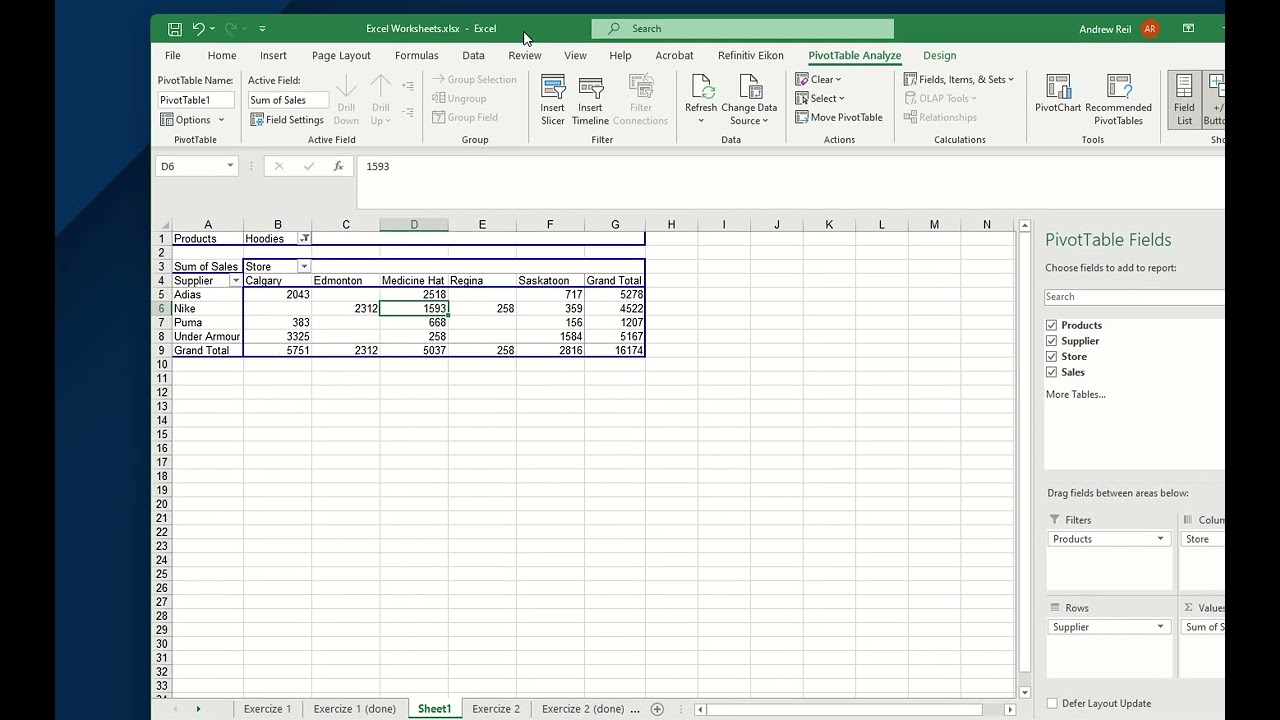Open Supplier dropdown in Rows area
Screen dimensions: 1280x720
pos(1160,627)
